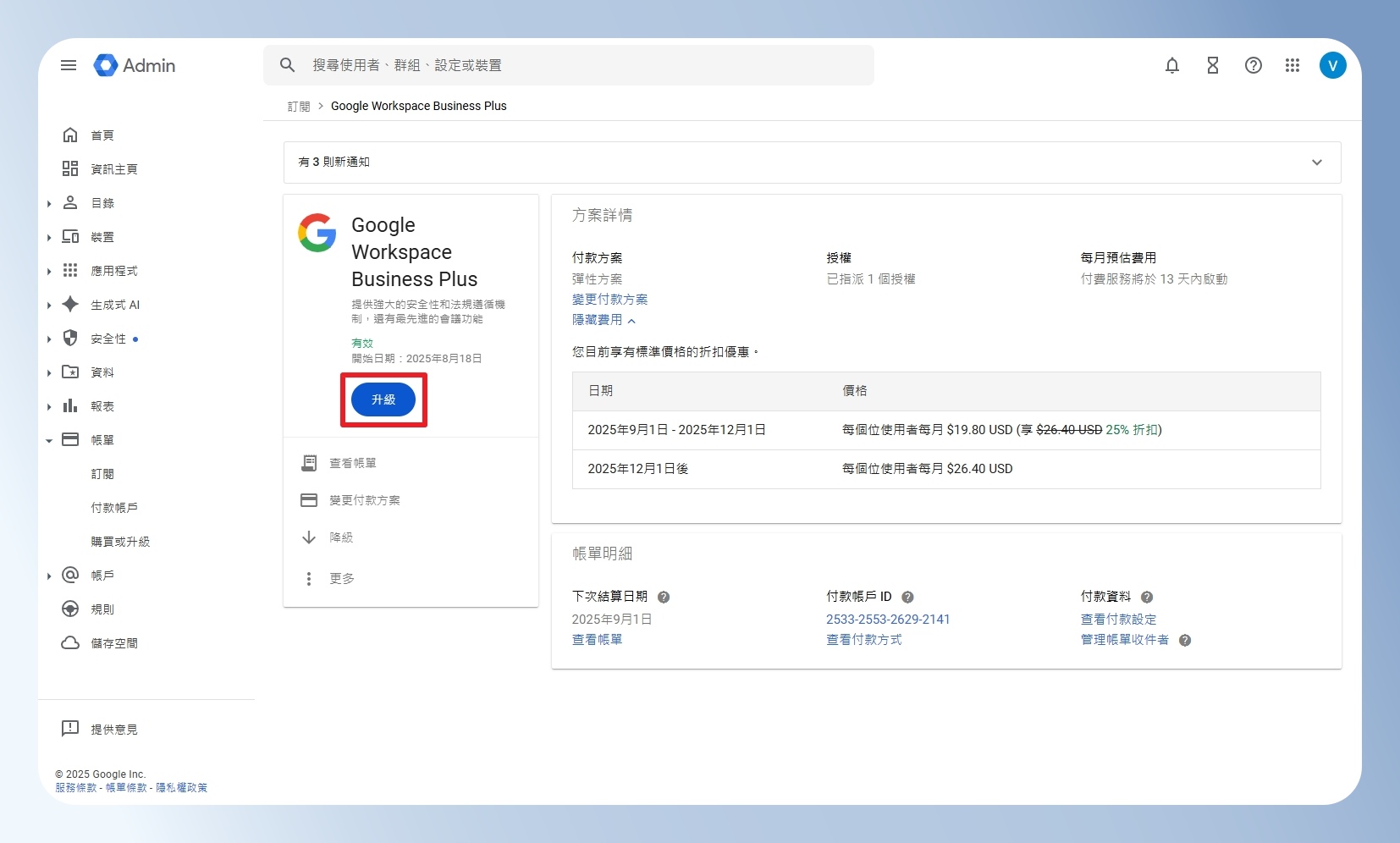
Task: Open the help question mark icon
Action: point(1254,65)
